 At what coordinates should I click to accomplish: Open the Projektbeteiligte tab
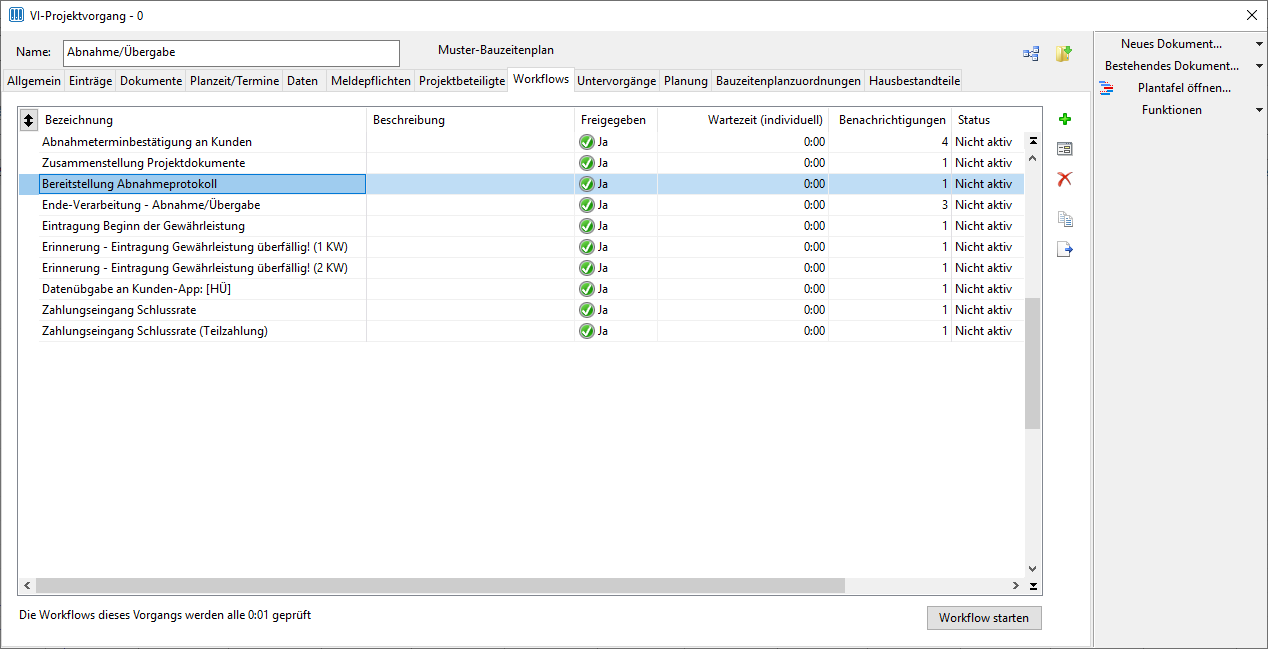coord(462,81)
